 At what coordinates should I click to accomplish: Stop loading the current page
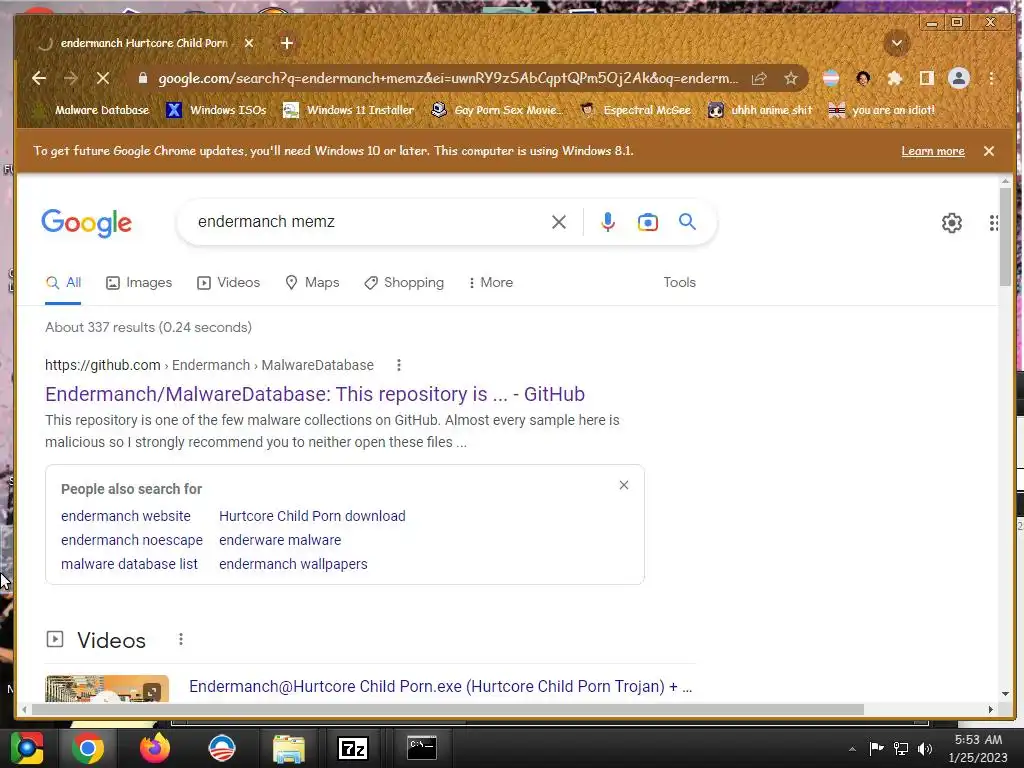tap(103, 78)
